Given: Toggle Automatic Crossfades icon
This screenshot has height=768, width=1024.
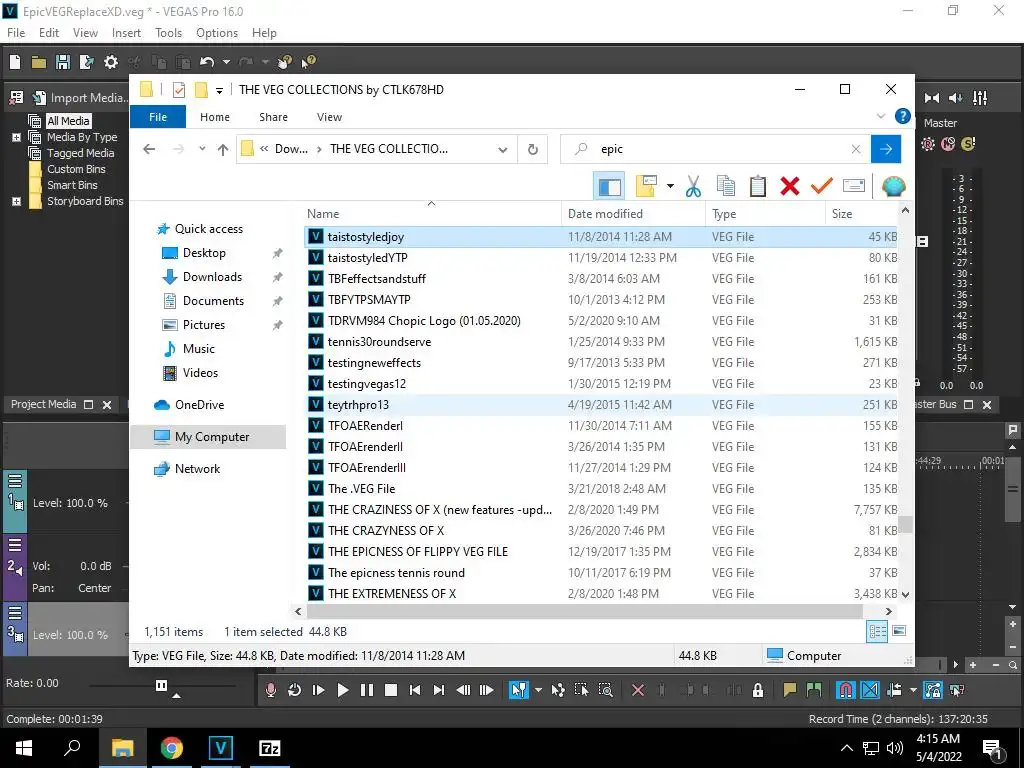Looking at the screenshot, I should pyautogui.click(x=870, y=690).
